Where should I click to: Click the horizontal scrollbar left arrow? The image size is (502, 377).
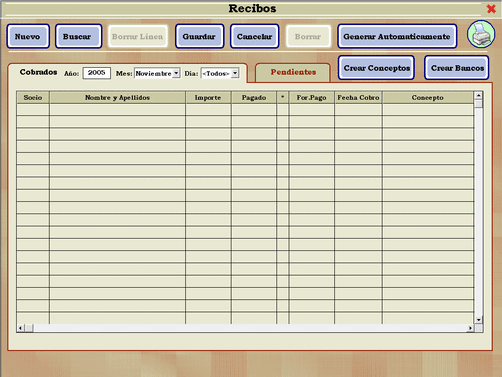tap(20, 328)
